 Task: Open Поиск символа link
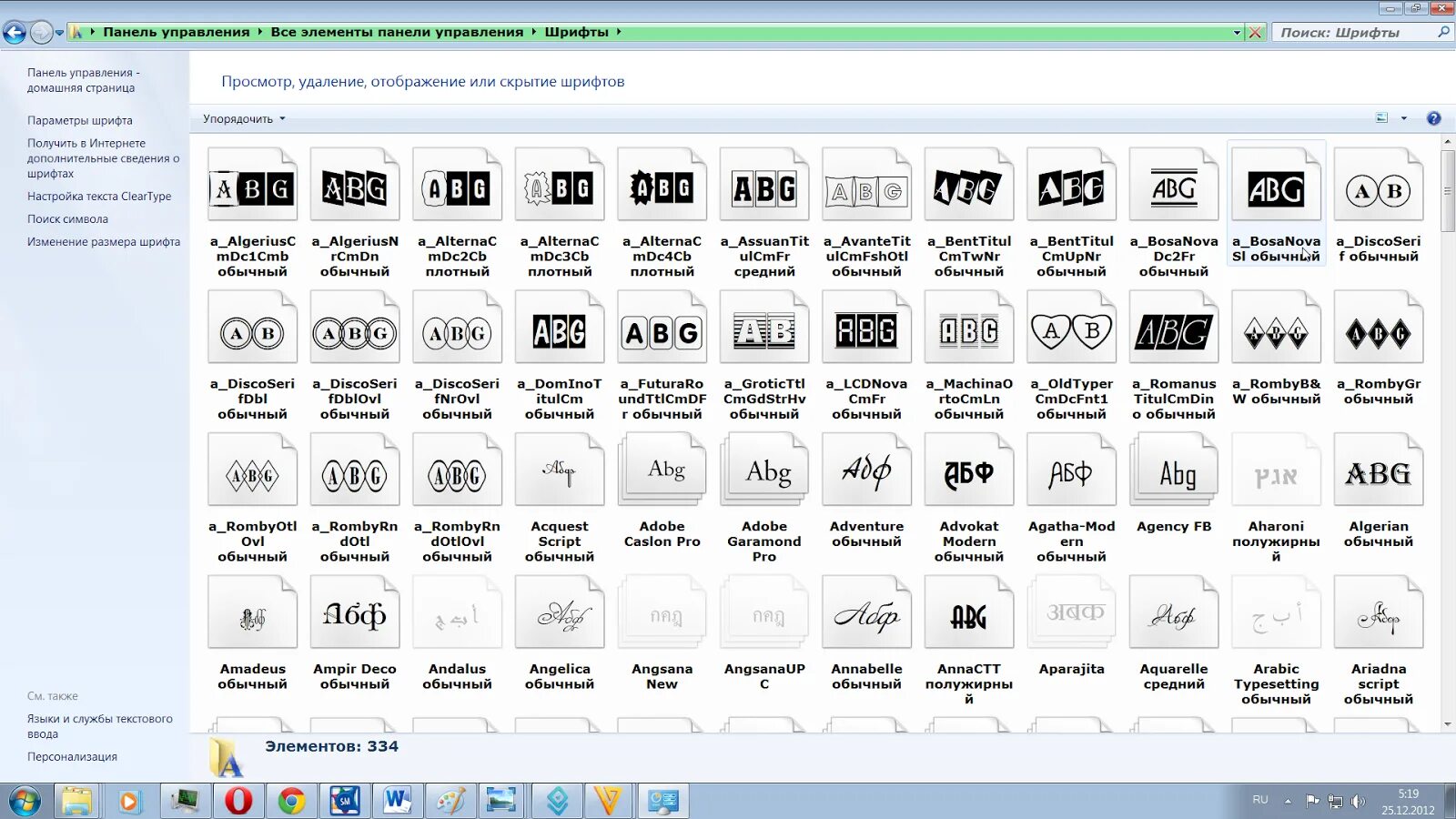tap(67, 218)
